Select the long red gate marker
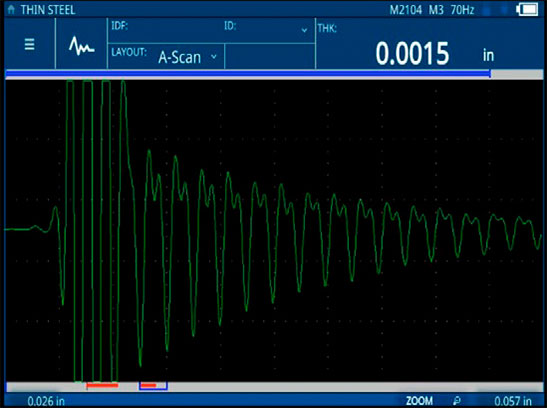The image size is (547, 408). tap(102, 385)
